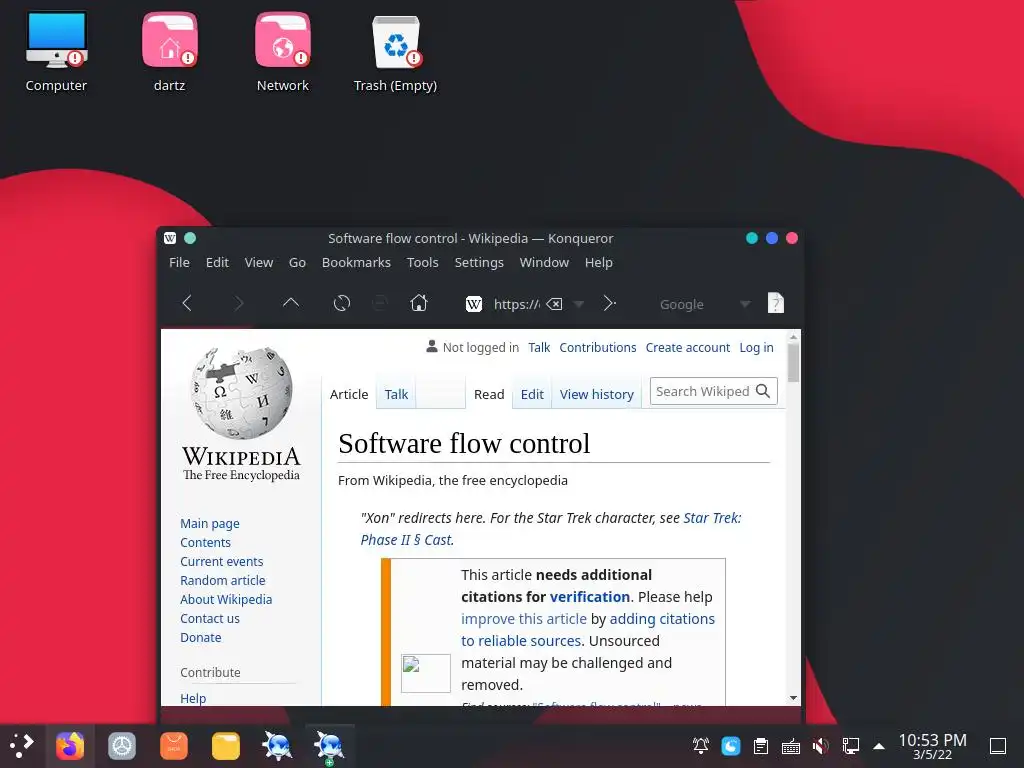Viewport: 1024px width, 768px height.
Task: Open the Go menu
Action: [297, 263]
